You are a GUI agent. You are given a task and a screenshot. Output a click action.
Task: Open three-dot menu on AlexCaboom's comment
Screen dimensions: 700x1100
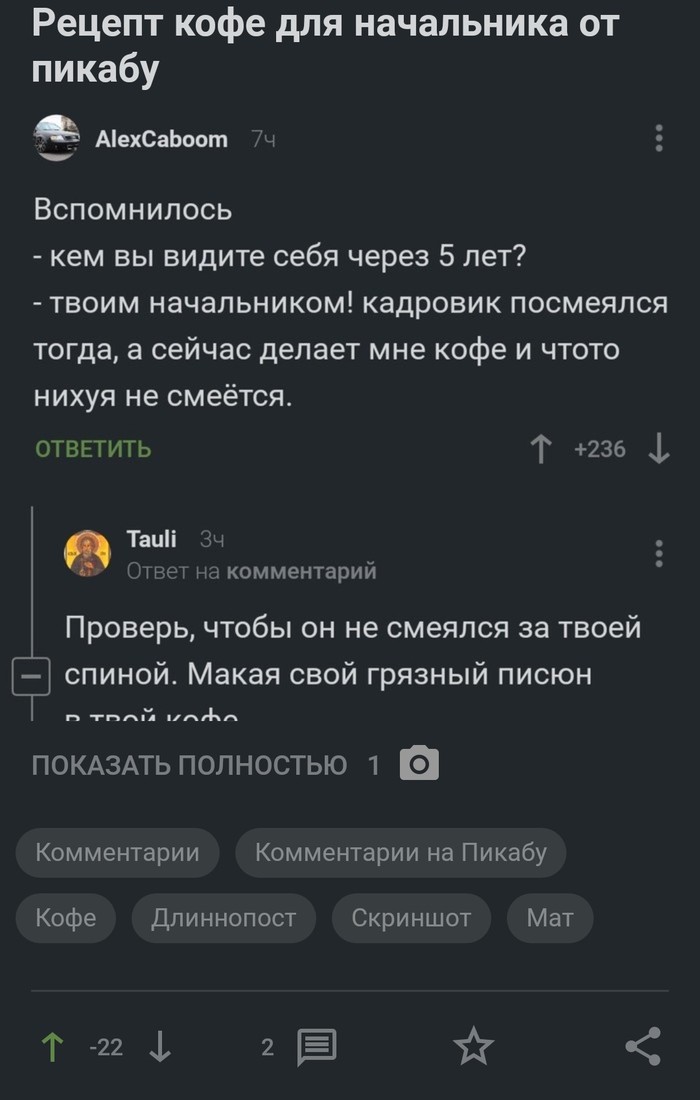pos(658,138)
